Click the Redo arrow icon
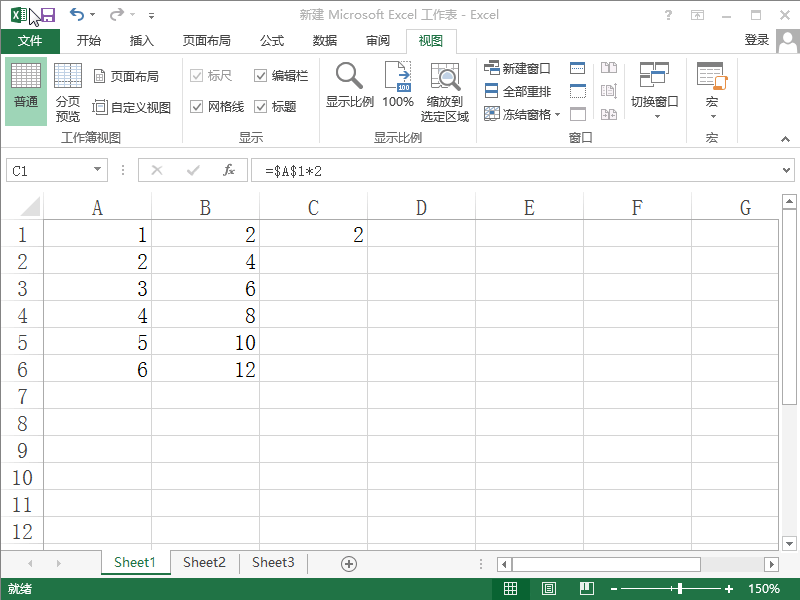This screenshot has height=600, width=800. tap(117, 14)
